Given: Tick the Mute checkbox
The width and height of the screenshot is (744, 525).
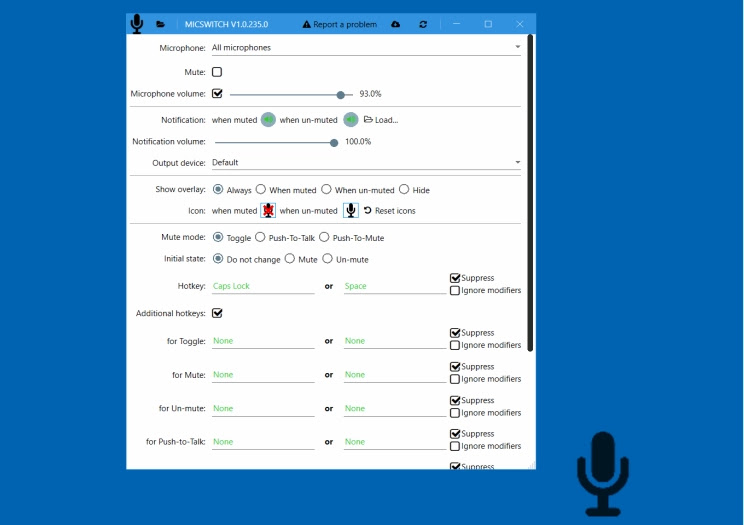Looking at the screenshot, I should tap(217, 72).
